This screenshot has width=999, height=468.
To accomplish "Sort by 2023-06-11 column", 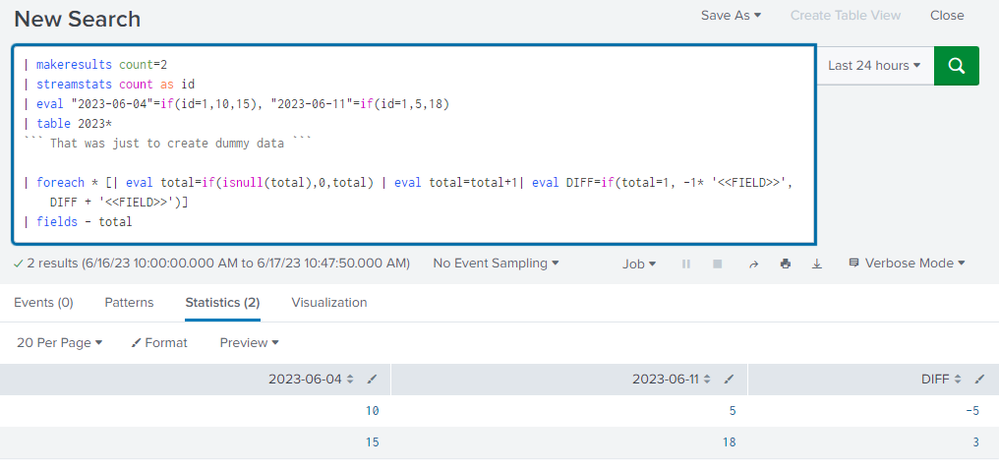I will (x=672, y=379).
